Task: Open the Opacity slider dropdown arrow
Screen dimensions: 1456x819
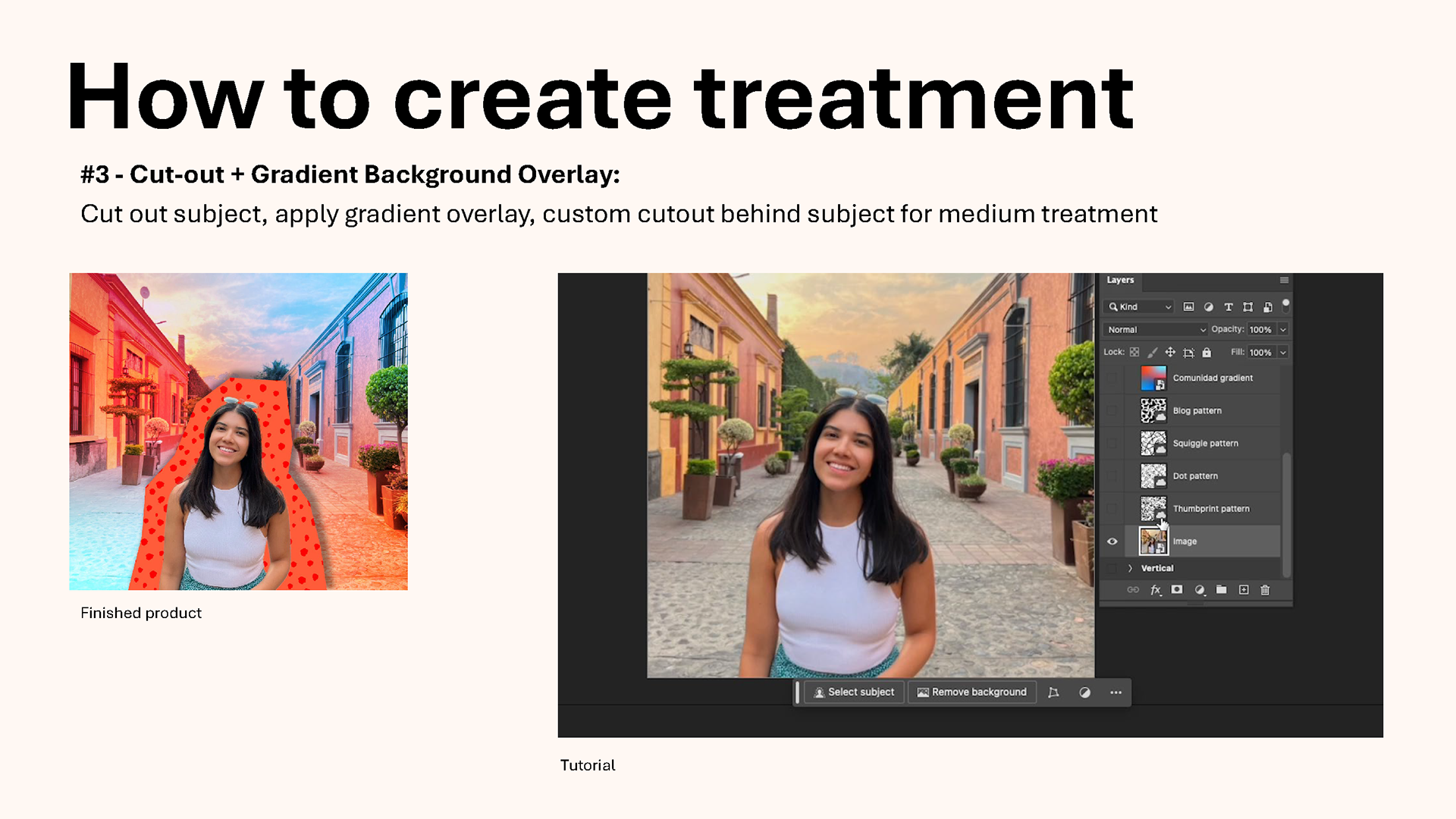Action: (1283, 330)
